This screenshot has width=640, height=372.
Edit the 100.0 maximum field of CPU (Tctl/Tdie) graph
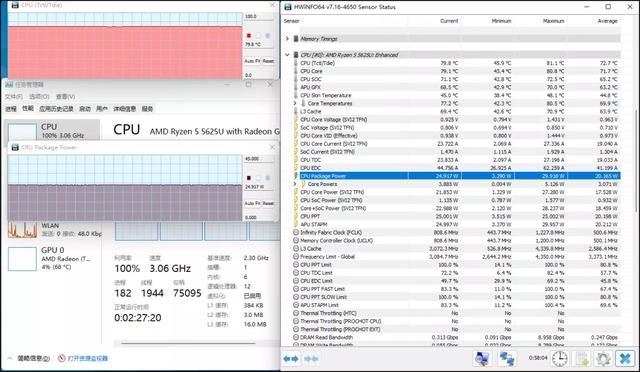coord(259,16)
